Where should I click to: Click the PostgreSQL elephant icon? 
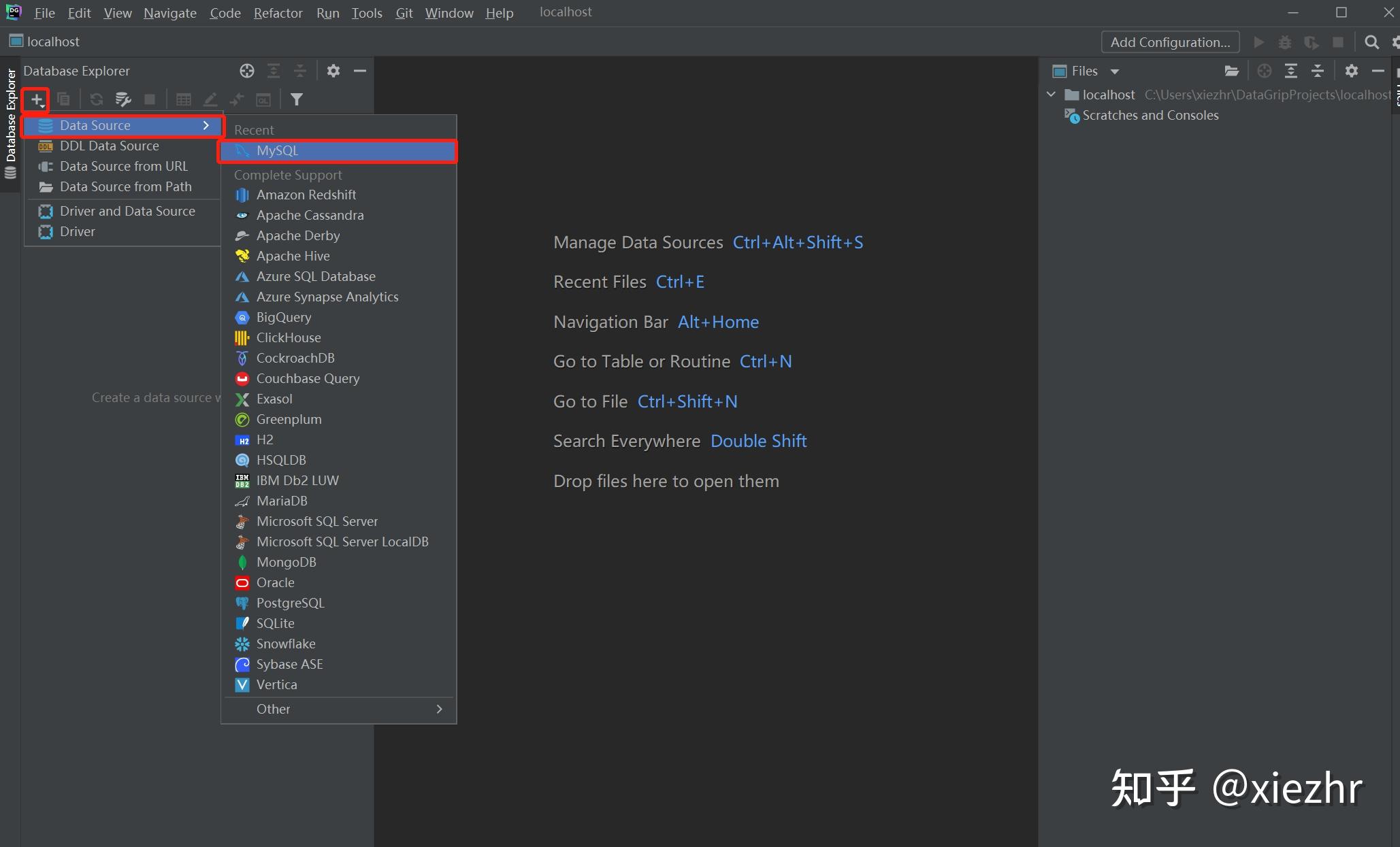click(242, 603)
